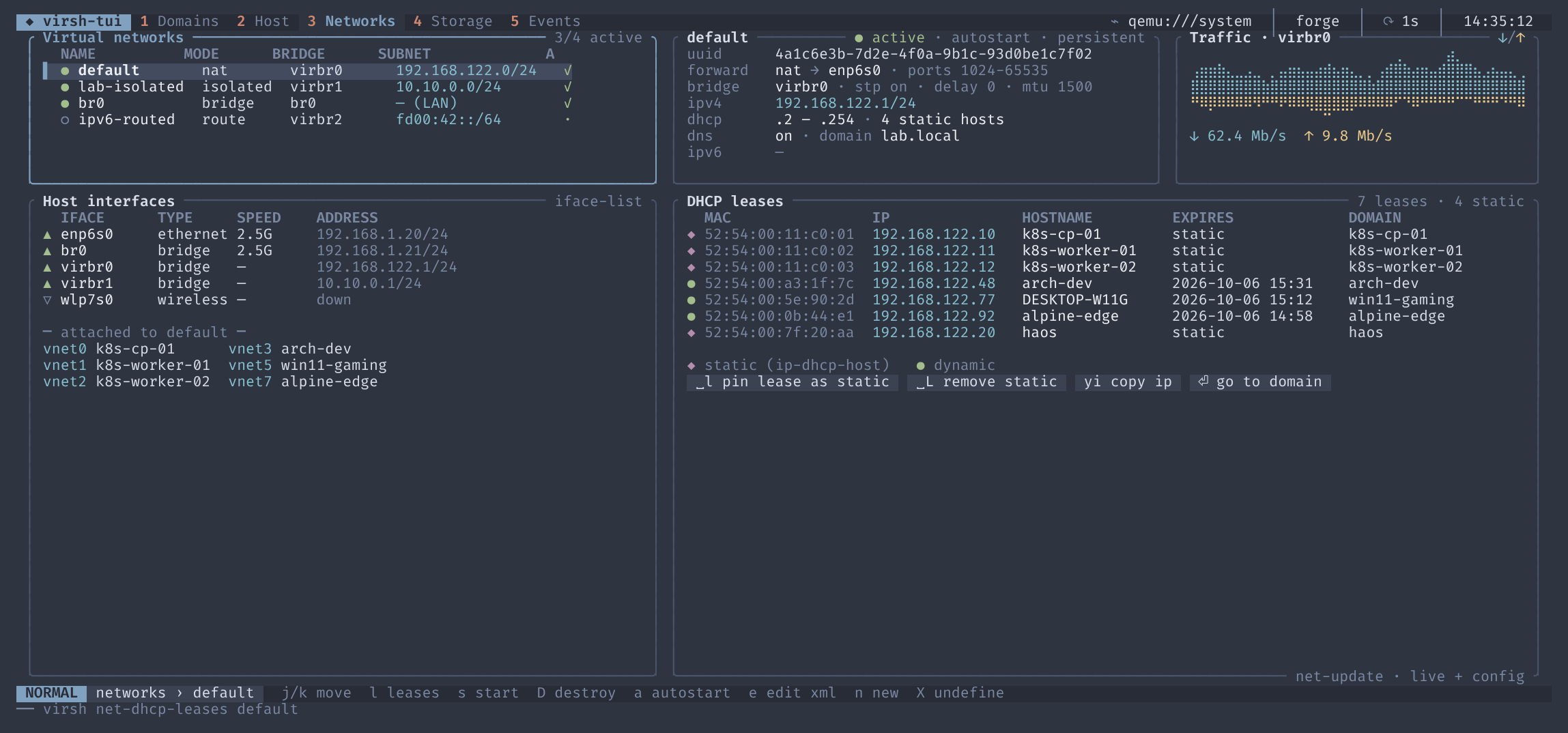Open the Domains tab
This screenshot has height=733, width=1568.
tap(180, 21)
